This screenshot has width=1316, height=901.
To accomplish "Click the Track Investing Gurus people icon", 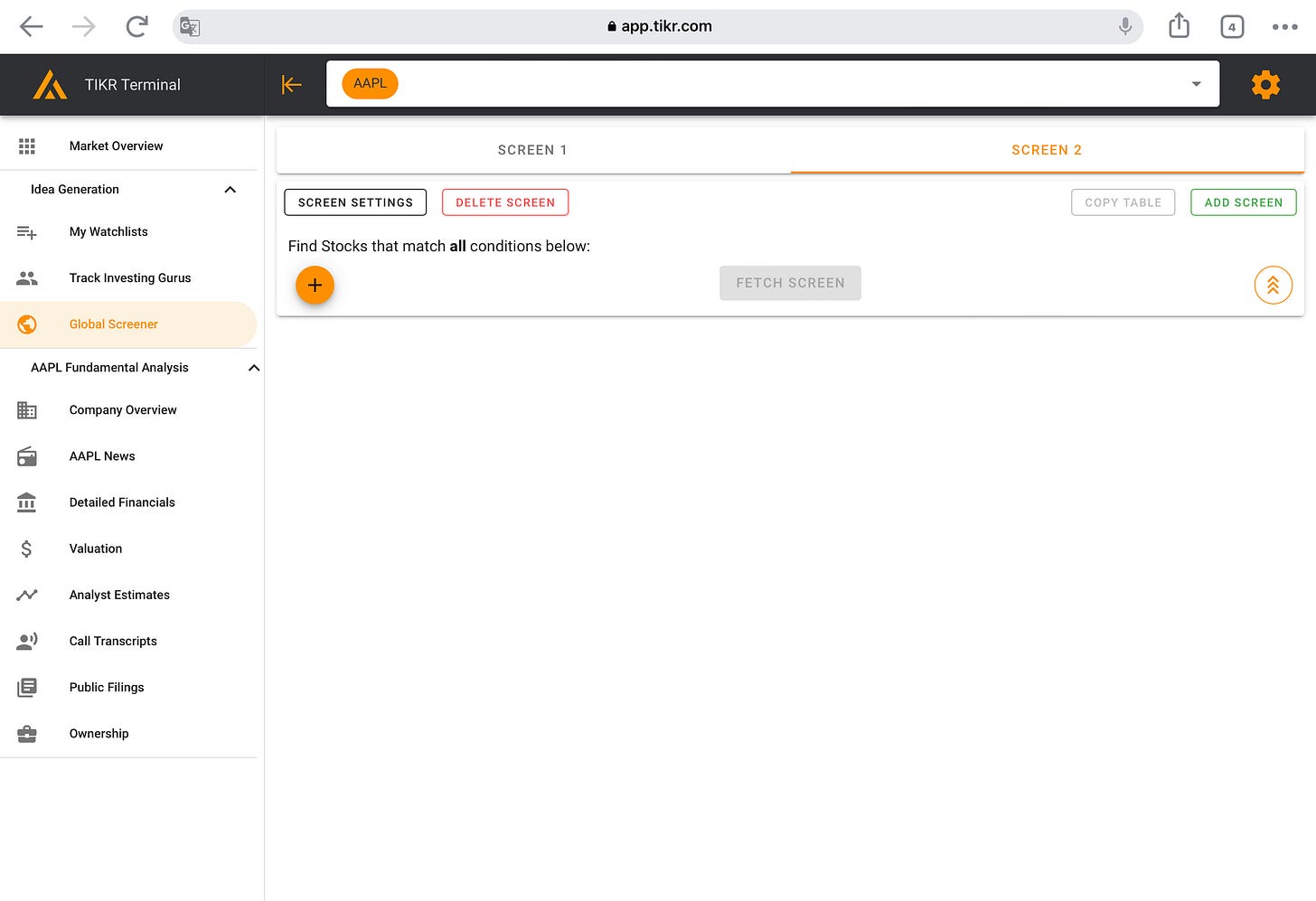I will (x=27, y=278).
